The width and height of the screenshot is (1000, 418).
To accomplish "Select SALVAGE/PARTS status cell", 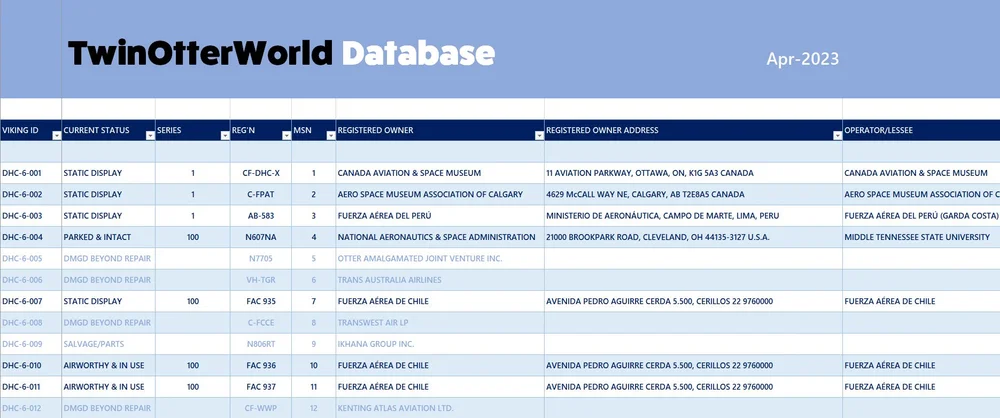I will [x=108, y=344].
